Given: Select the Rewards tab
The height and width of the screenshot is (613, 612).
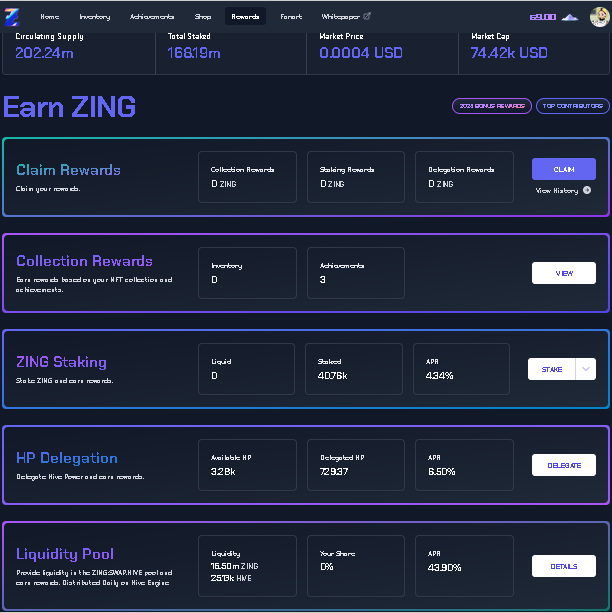Looking at the screenshot, I should click(x=245, y=16).
